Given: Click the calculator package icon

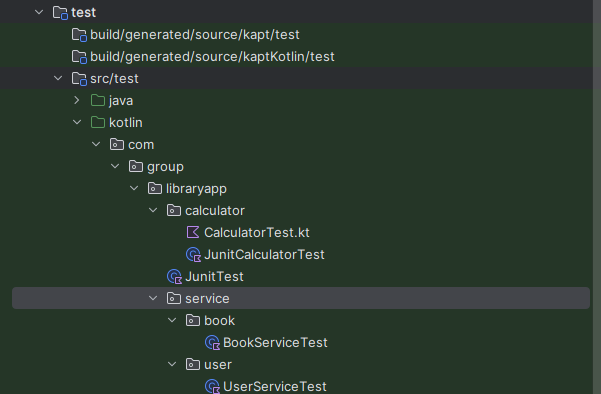Looking at the screenshot, I should pyautogui.click(x=174, y=210).
